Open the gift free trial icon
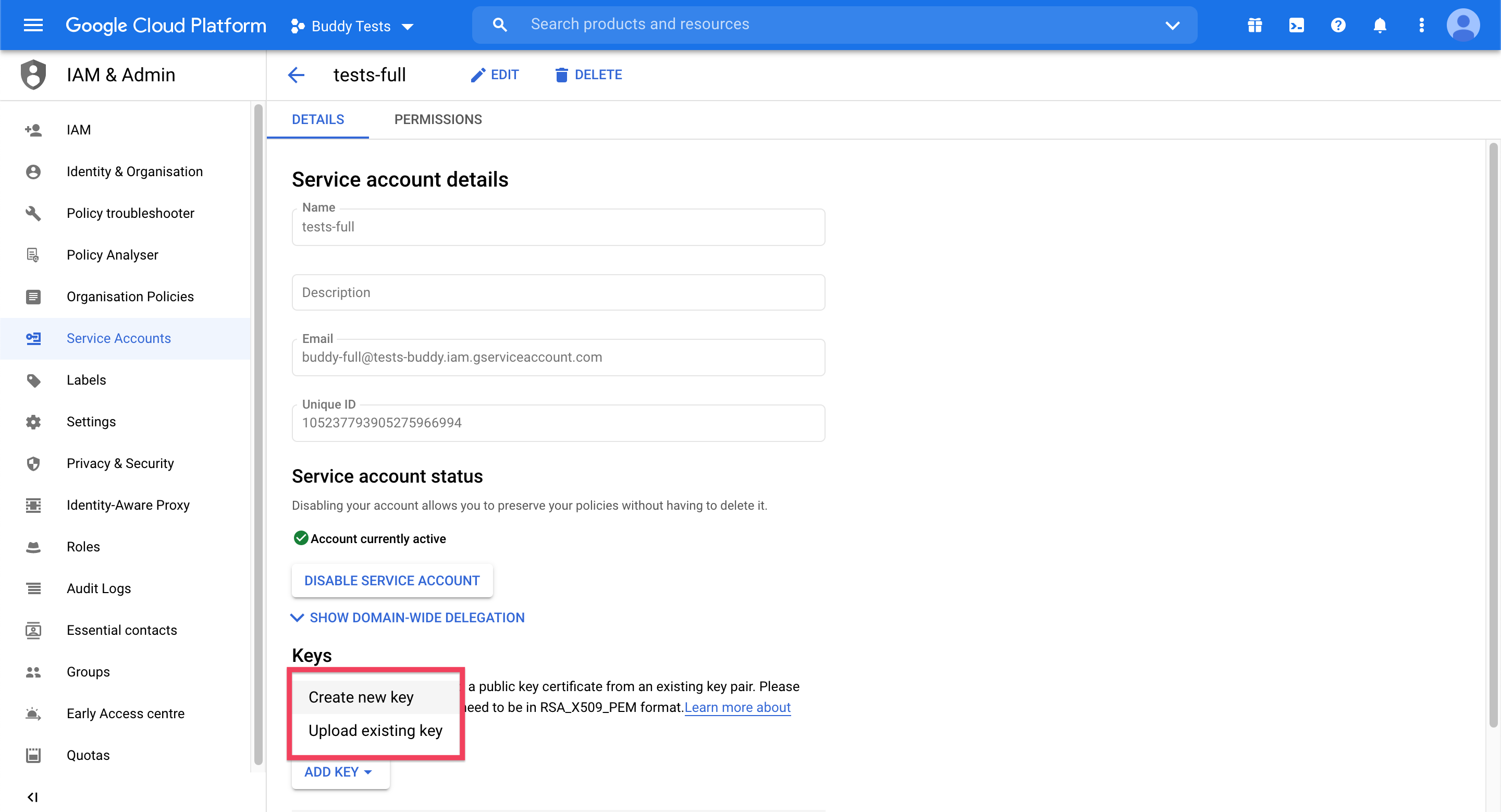The height and width of the screenshot is (812, 1501). 1254,25
